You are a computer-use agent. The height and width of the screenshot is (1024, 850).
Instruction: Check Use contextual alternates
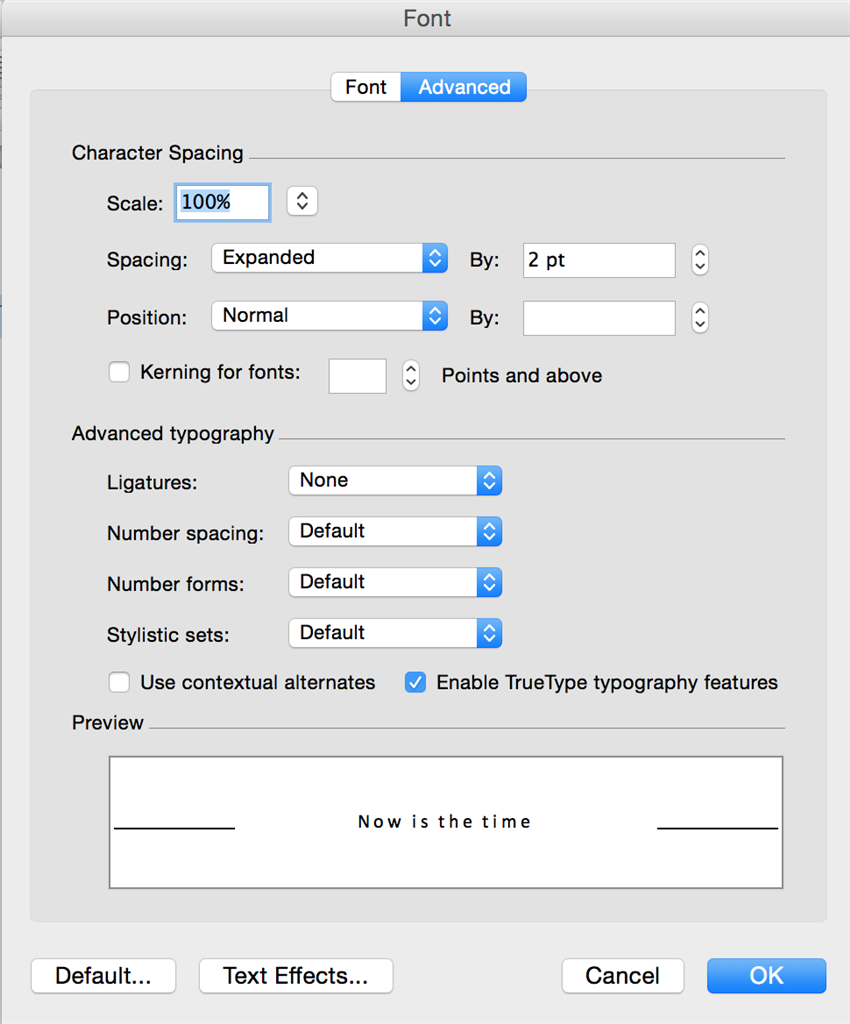[x=120, y=683]
